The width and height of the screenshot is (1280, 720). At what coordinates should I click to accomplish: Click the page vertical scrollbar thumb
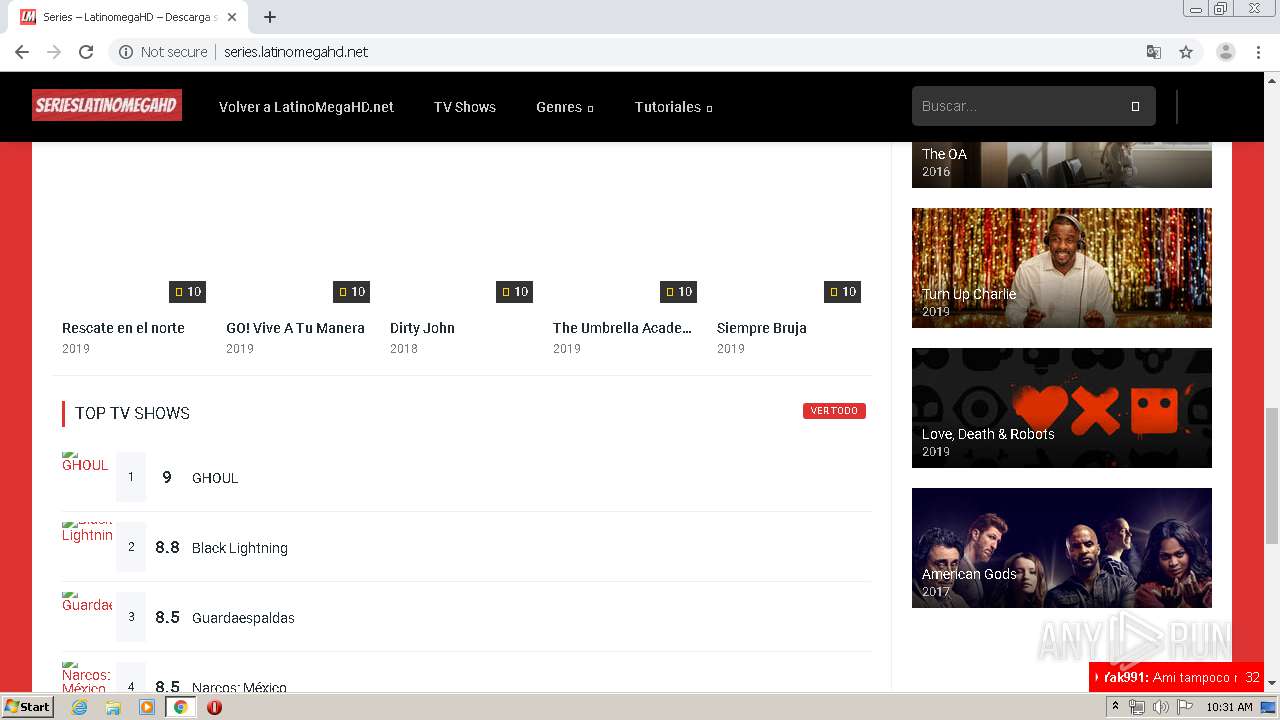tap(1272, 475)
